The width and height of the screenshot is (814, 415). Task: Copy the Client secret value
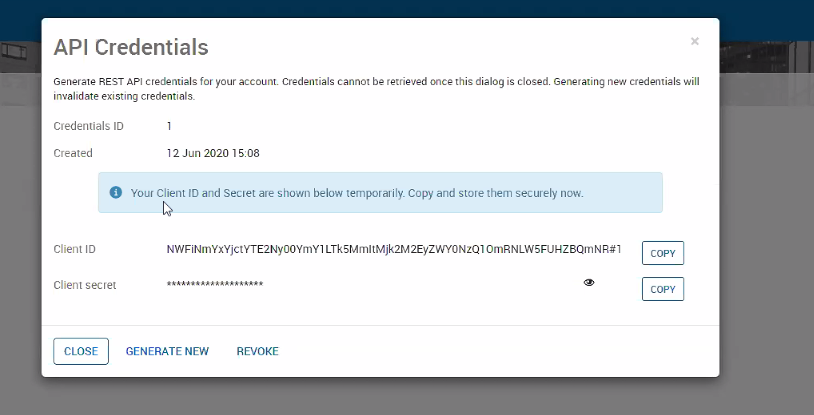tap(662, 289)
